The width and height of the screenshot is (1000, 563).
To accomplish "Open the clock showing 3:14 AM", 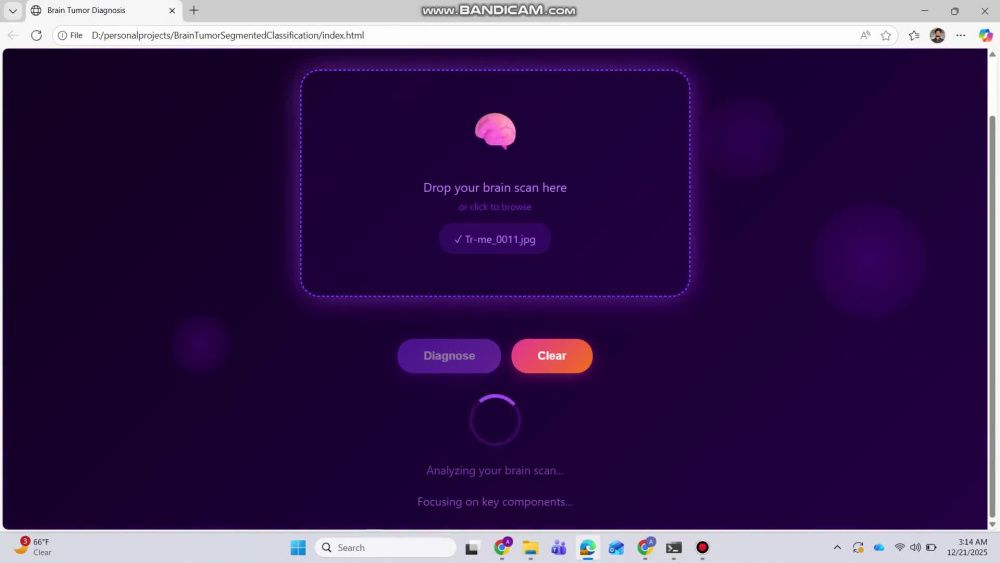I will click(967, 547).
